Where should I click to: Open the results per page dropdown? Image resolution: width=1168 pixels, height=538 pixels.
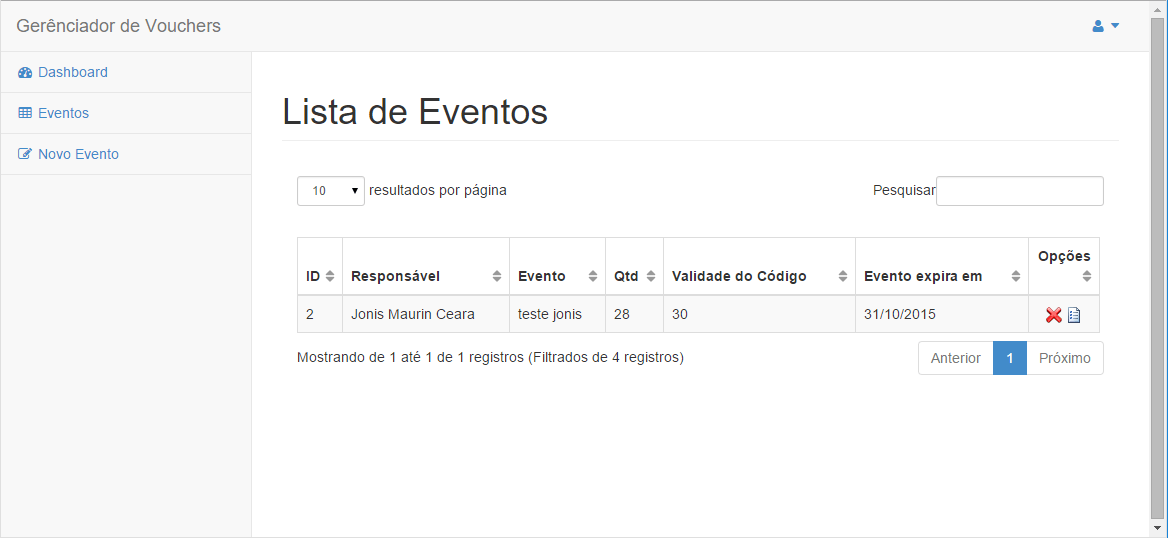click(331, 191)
